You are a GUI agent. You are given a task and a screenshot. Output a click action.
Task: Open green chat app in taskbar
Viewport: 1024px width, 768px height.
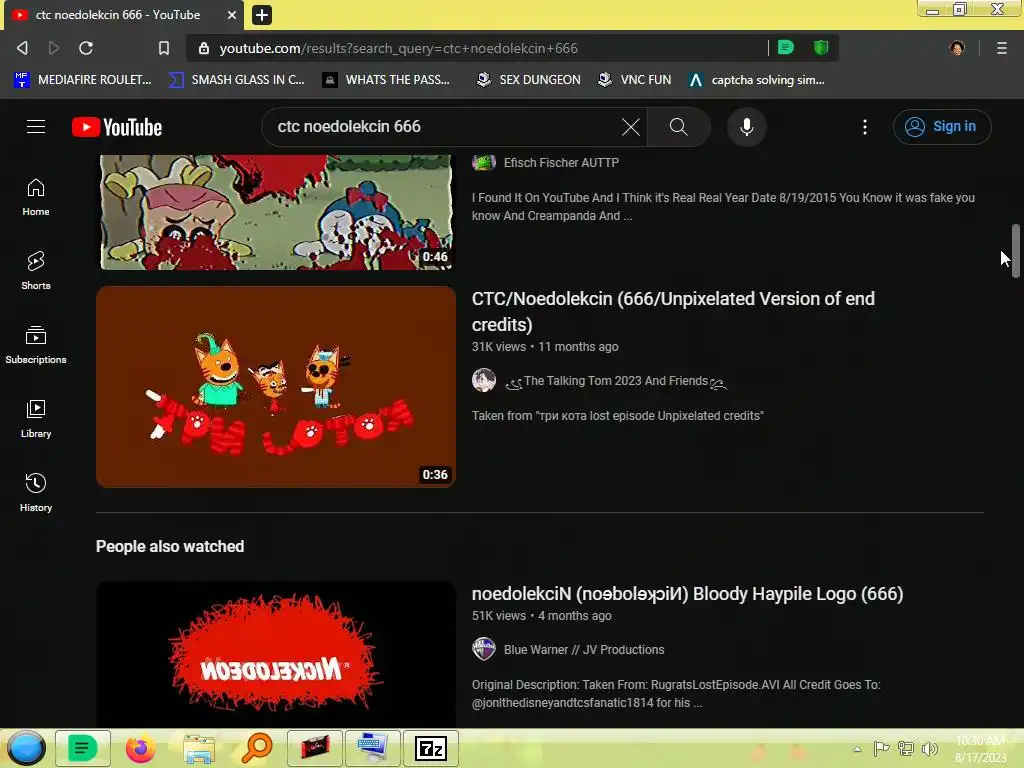(82, 748)
